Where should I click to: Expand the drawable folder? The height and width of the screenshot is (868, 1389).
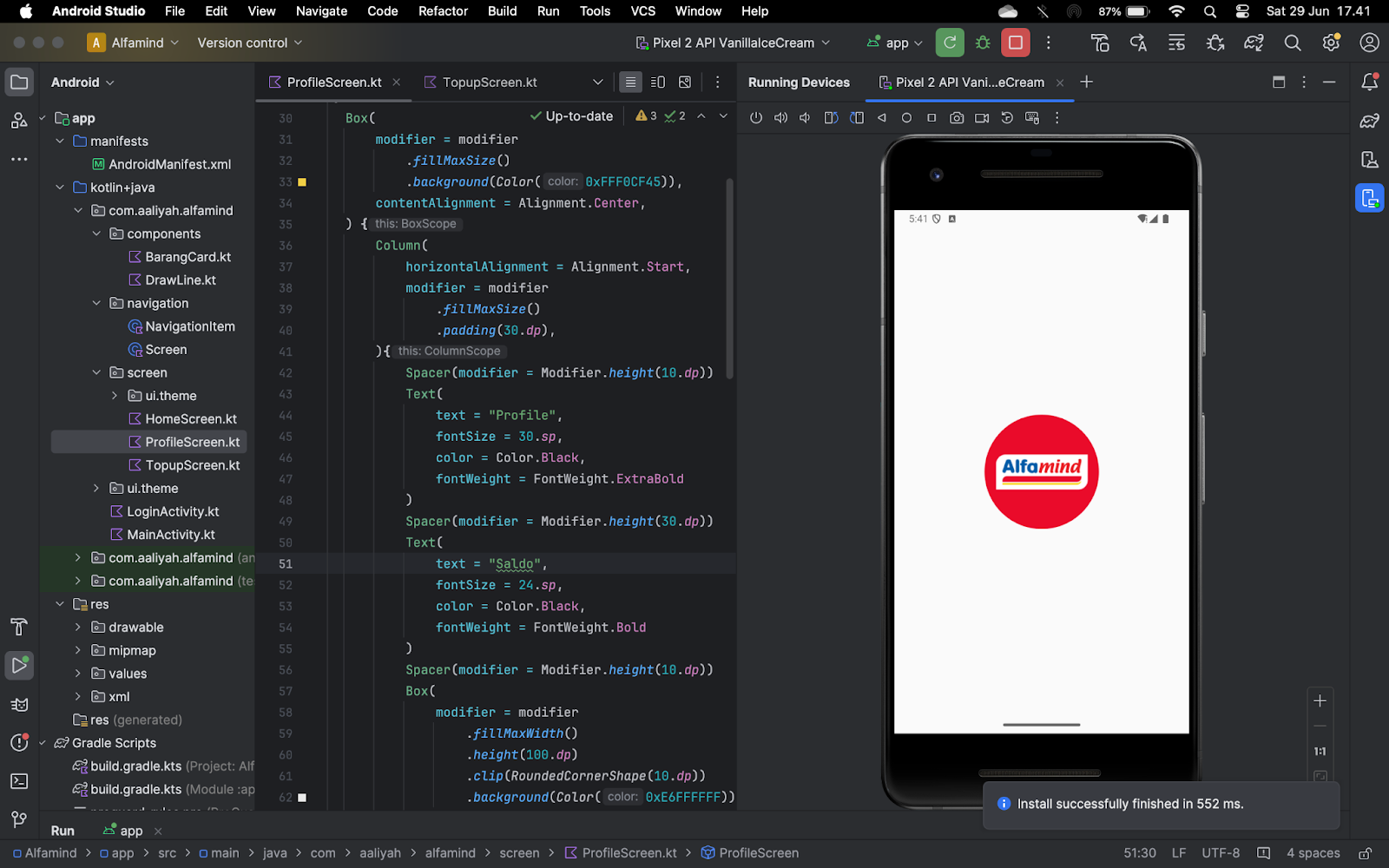coord(78,628)
